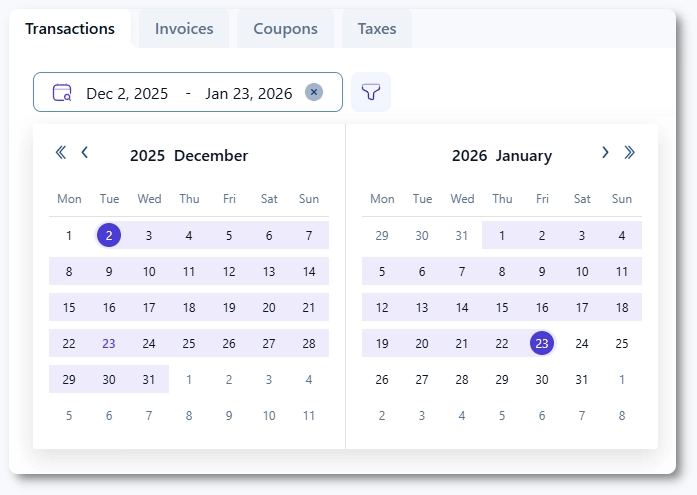The image size is (697, 495).
Task: Go to next month arrow
Action: [x=605, y=153]
